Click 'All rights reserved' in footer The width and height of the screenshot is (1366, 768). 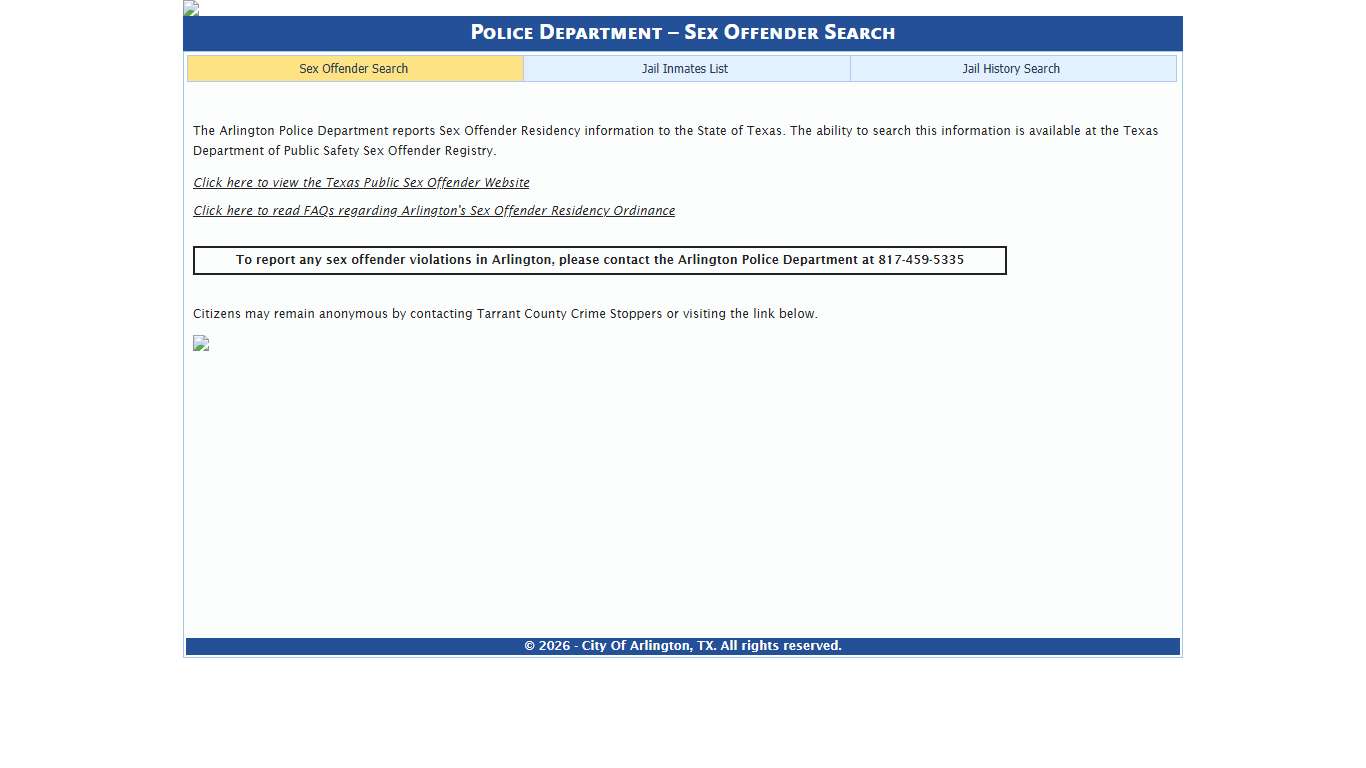click(x=781, y=646)
